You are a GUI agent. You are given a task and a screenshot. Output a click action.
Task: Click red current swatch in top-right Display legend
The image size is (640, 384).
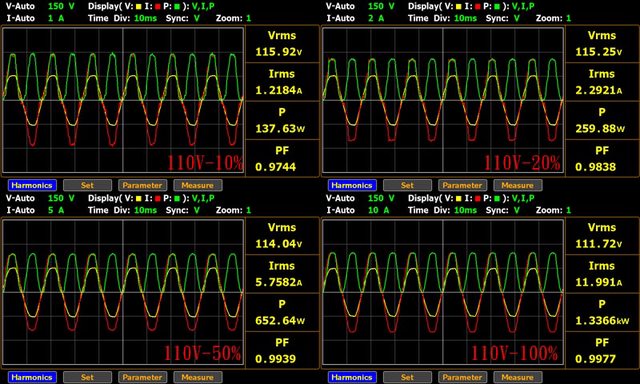pyautogui.click(x=478, y=7)
